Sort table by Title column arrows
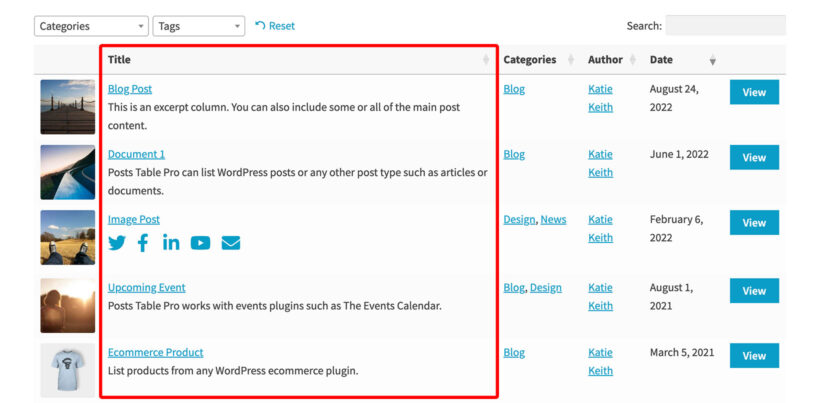Viewport: 820px width, 403px height. 486,60
